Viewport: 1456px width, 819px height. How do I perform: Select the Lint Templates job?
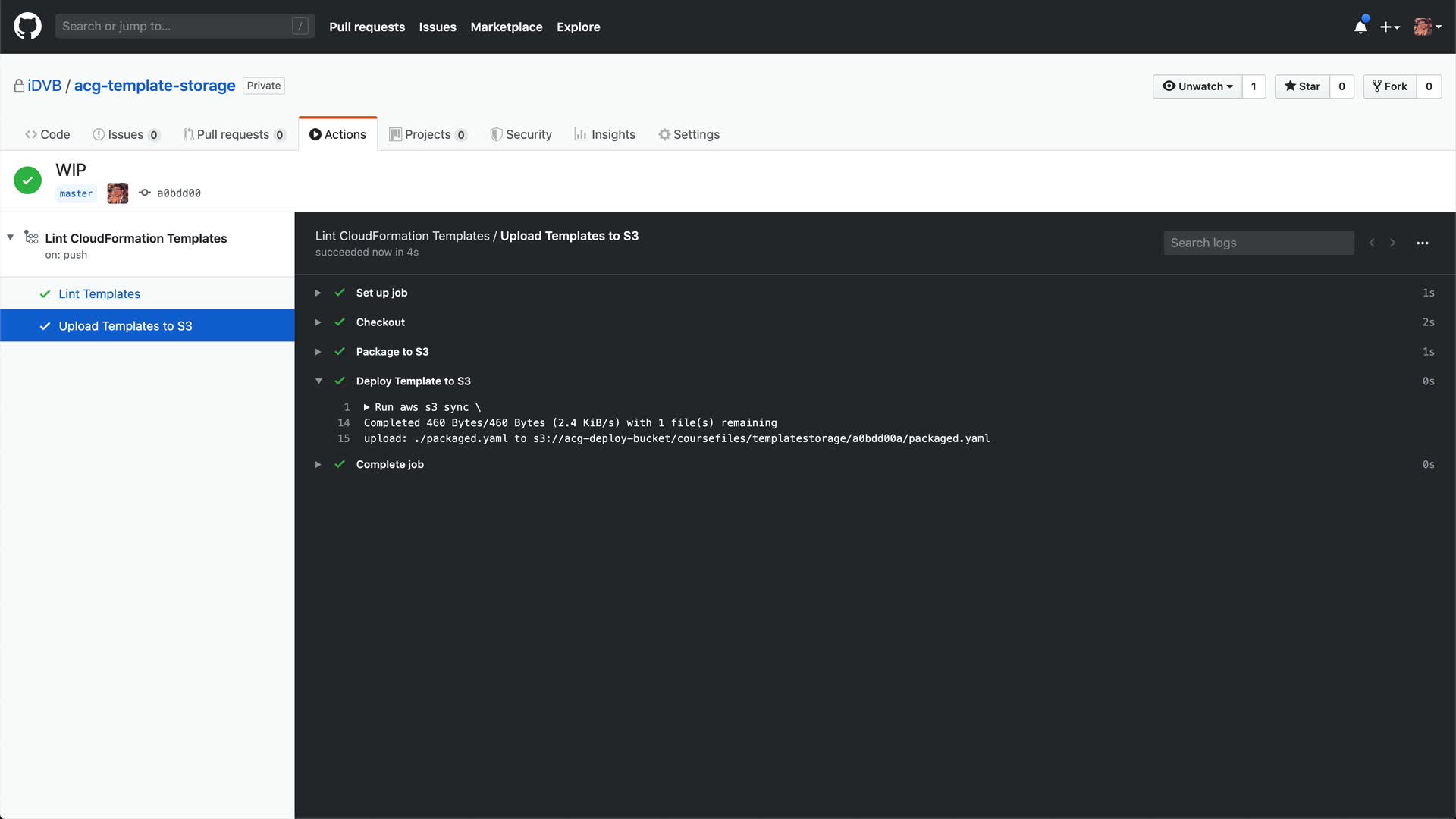click(x=99, y=293)
